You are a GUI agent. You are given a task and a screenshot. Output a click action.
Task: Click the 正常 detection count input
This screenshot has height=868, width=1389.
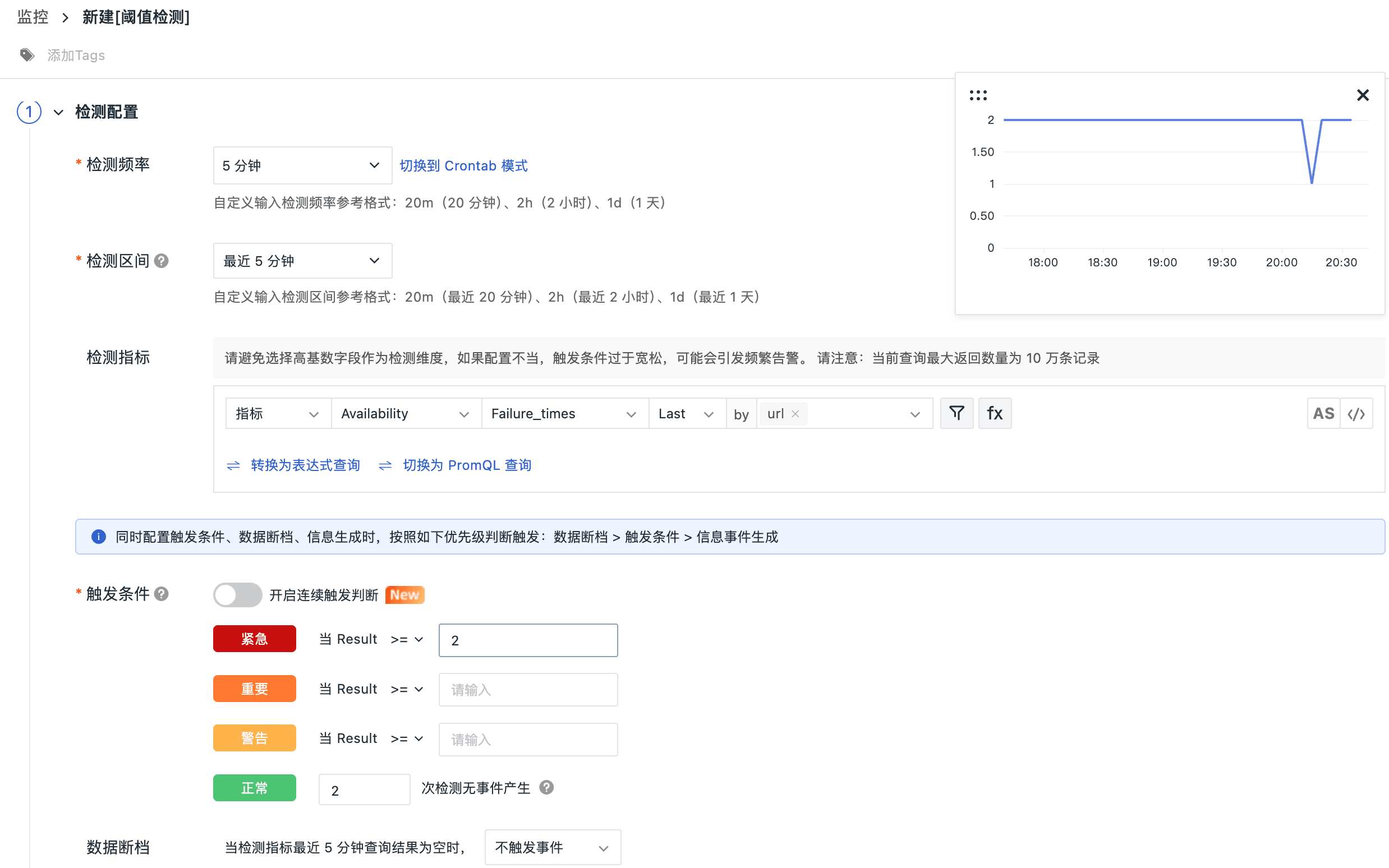[x=365, y=790]
